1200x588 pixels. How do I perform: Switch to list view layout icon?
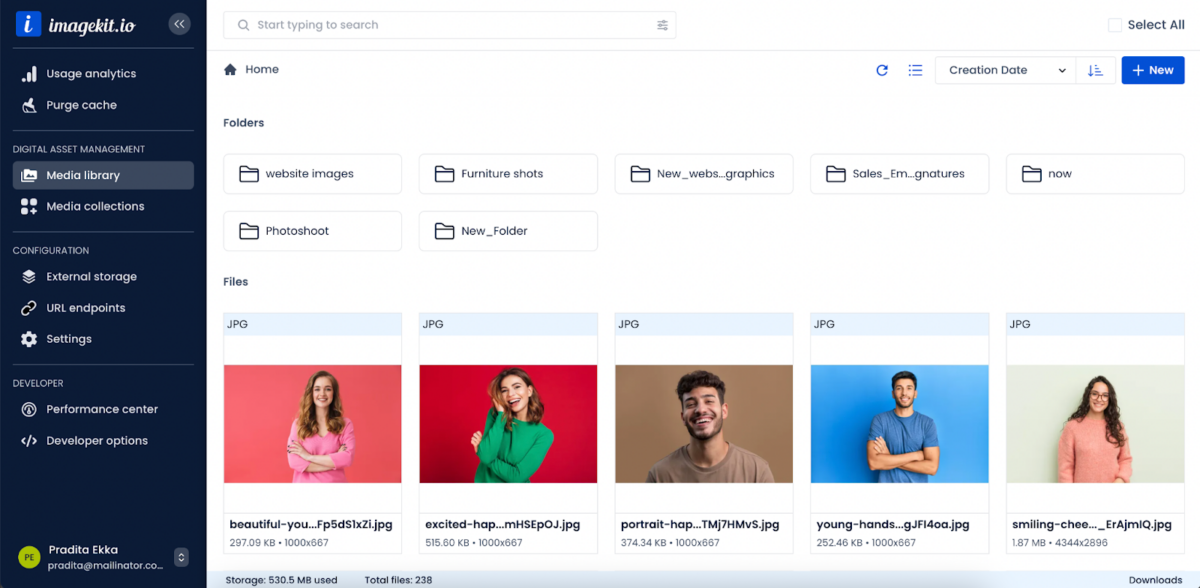click(915, 70)
